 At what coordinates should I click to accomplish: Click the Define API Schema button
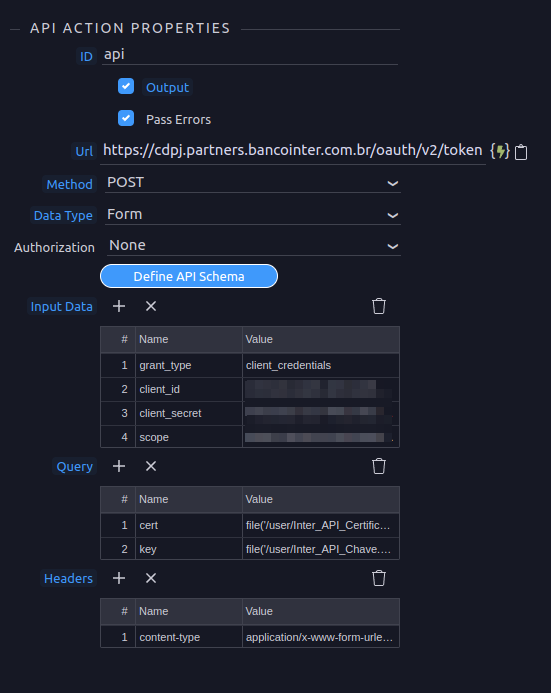[189, 276]
